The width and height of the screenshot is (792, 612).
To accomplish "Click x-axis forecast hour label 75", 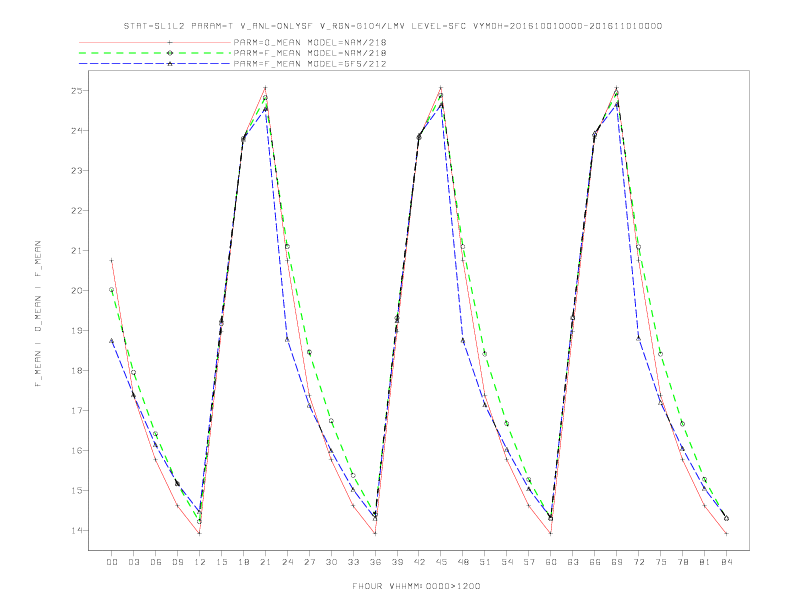I will (x=660, y=562).
